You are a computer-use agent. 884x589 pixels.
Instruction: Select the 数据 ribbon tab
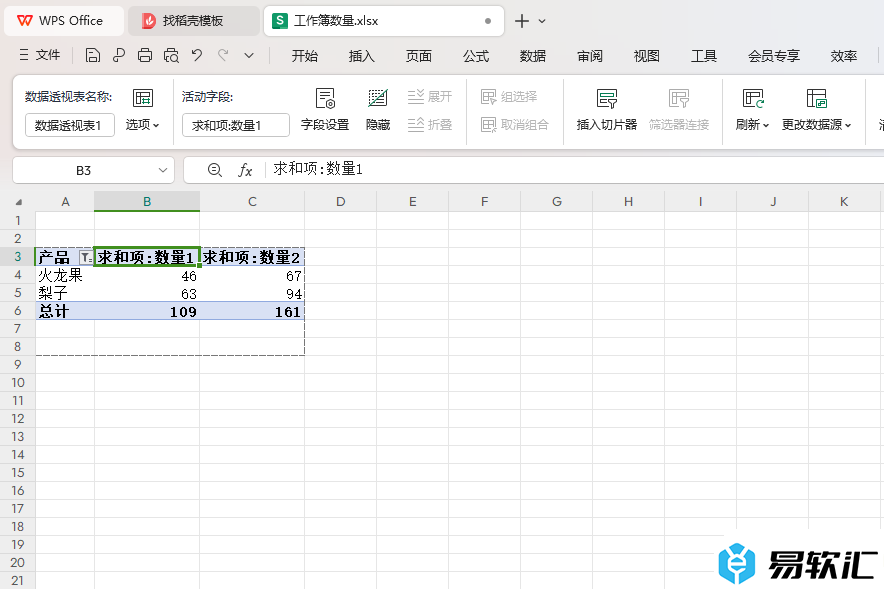point(533,56)
